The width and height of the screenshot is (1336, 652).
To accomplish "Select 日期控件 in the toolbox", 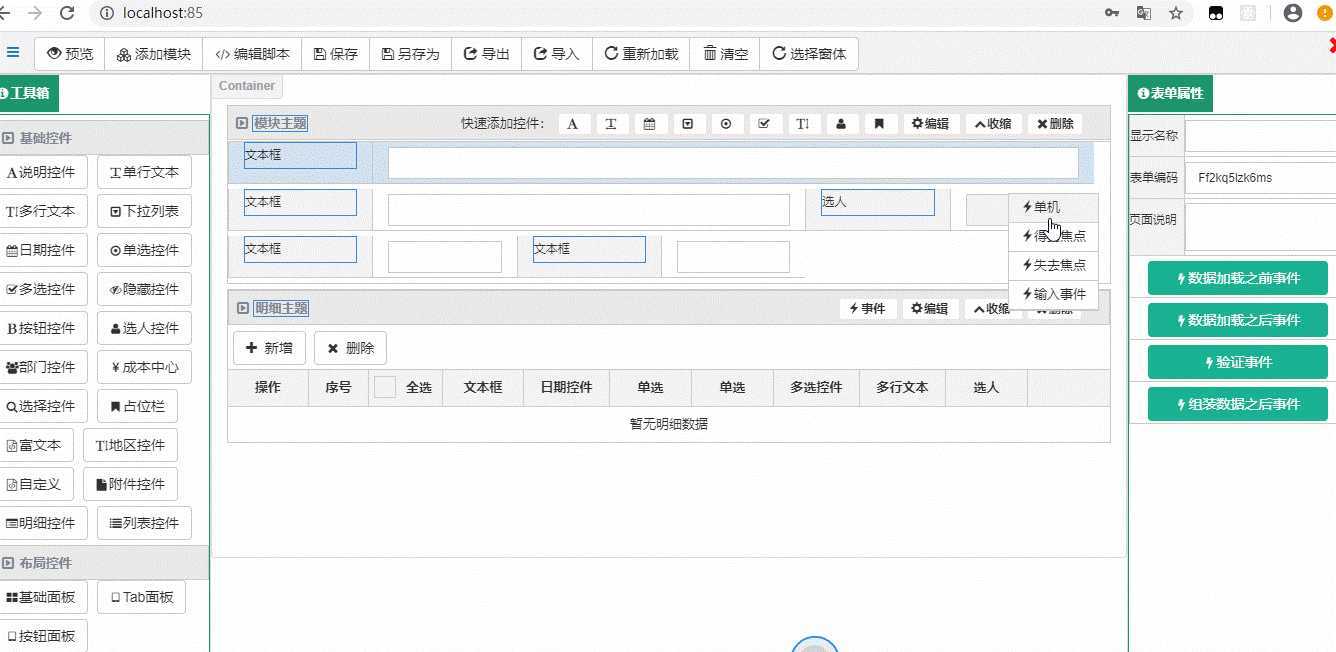I will pos(42,250).
